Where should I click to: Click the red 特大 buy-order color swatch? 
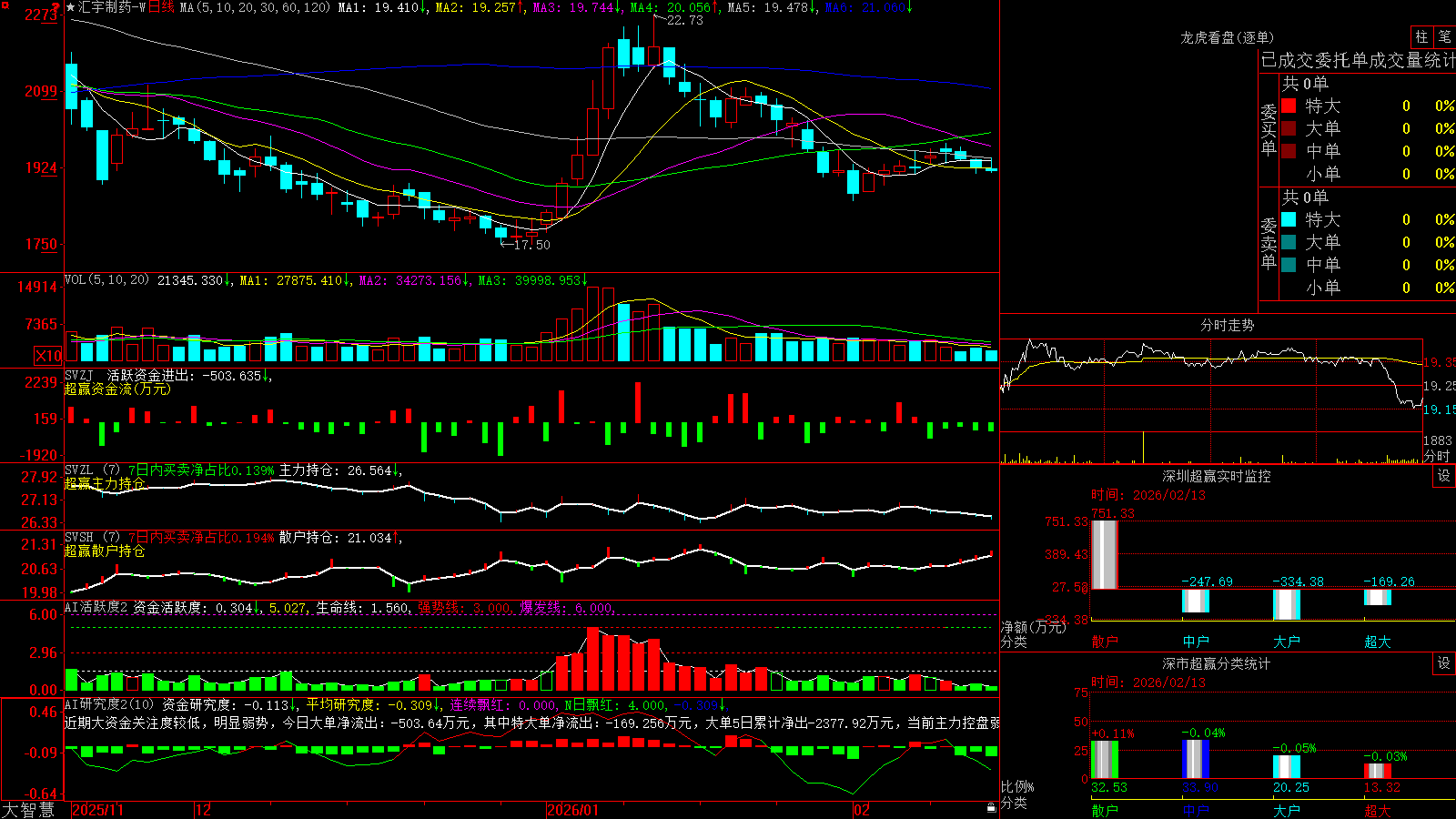(1289, 106)
